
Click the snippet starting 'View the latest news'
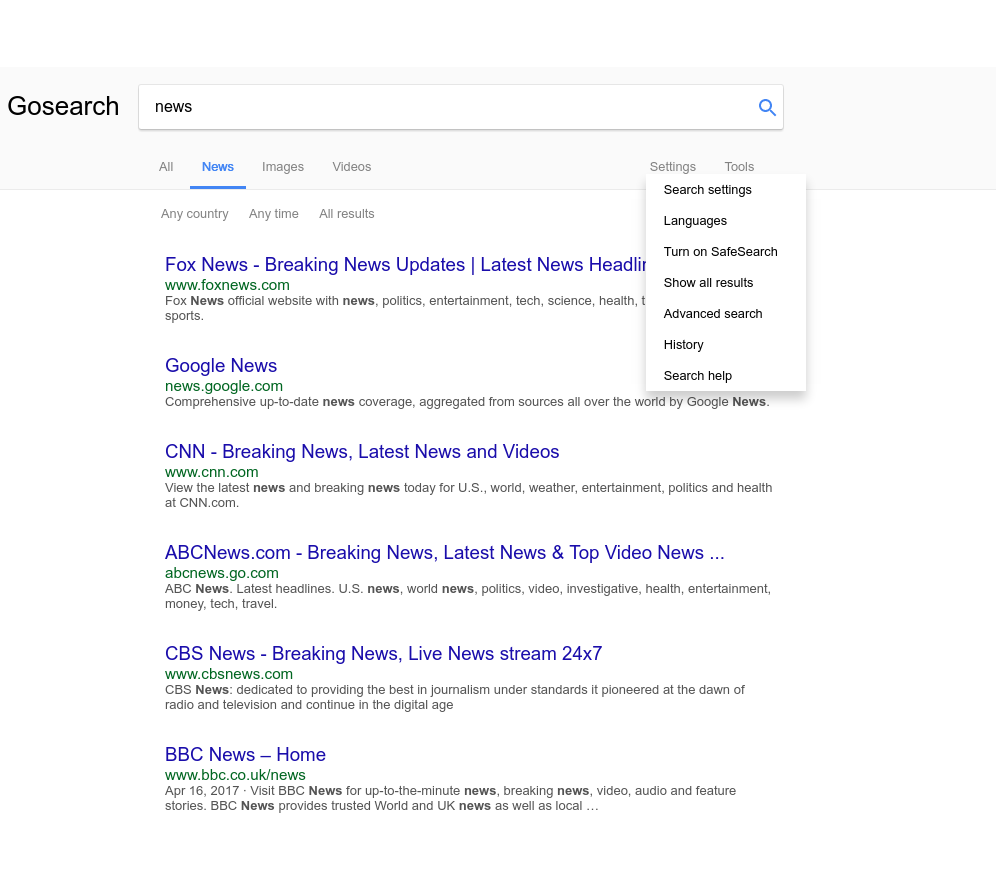tap(469, 495)
